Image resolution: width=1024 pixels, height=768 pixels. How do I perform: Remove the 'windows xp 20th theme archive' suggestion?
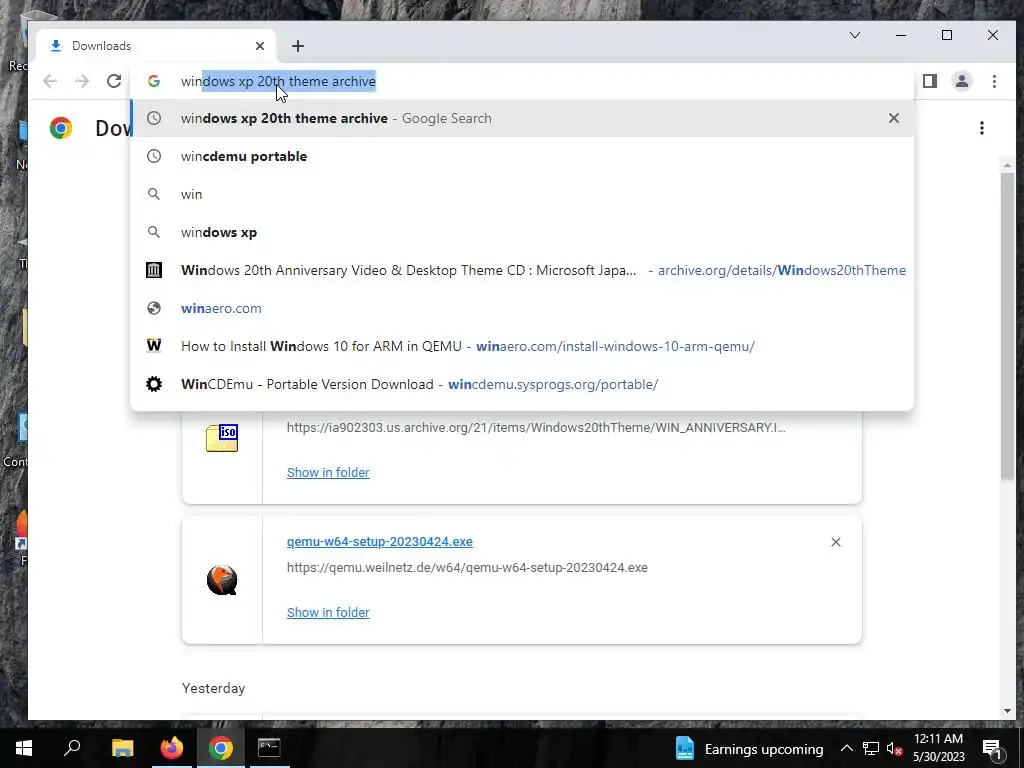(893, 118)
